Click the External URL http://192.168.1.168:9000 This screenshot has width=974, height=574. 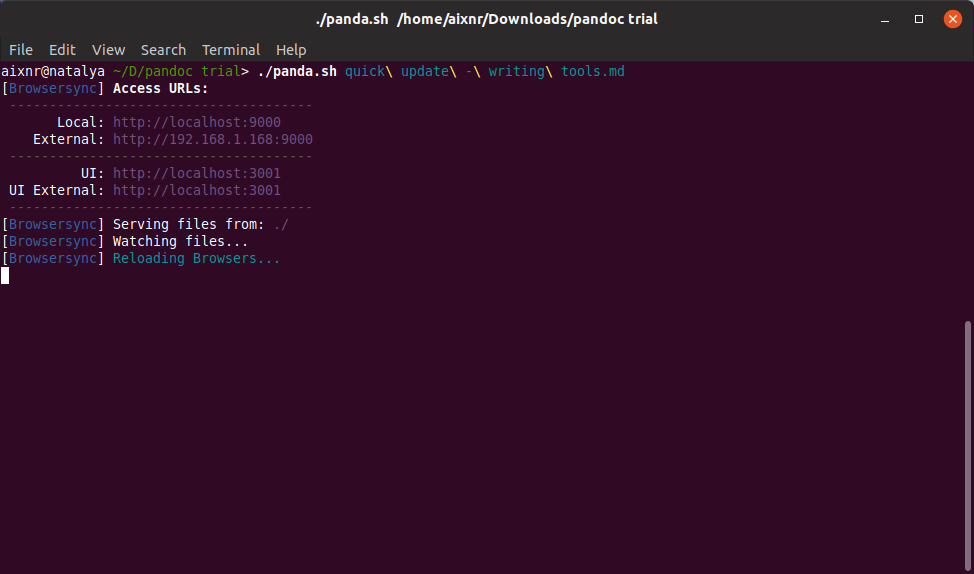click(213, 139)
